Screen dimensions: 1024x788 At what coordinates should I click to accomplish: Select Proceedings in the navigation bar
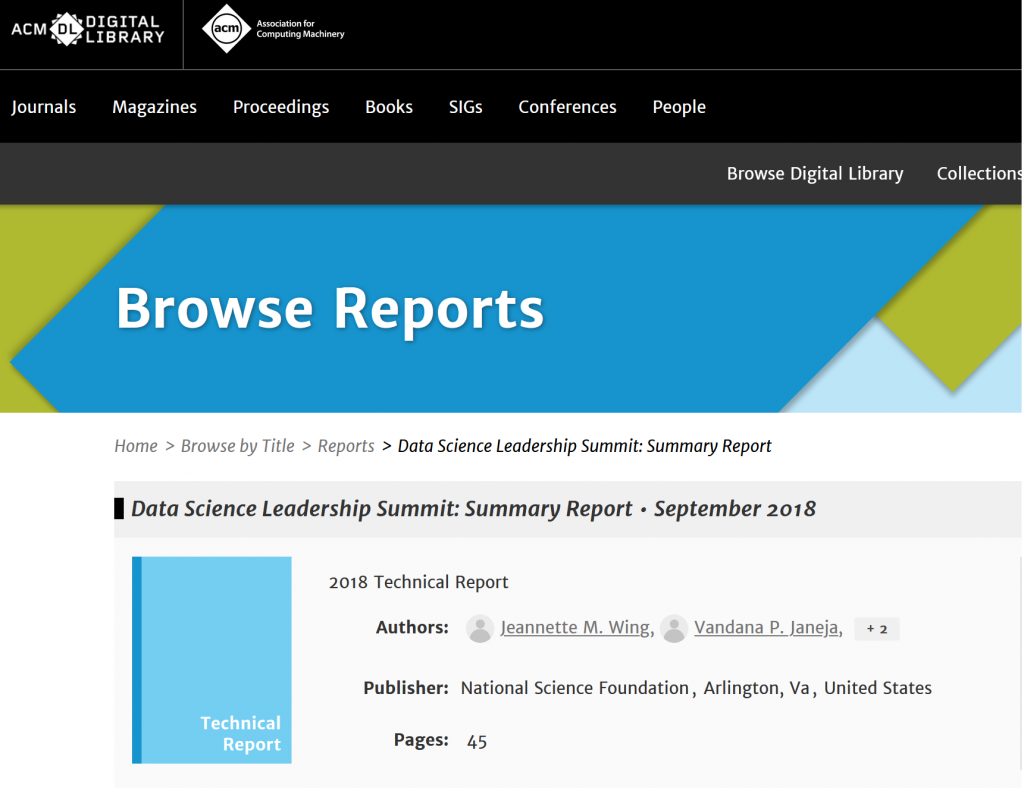click(281, 106)
